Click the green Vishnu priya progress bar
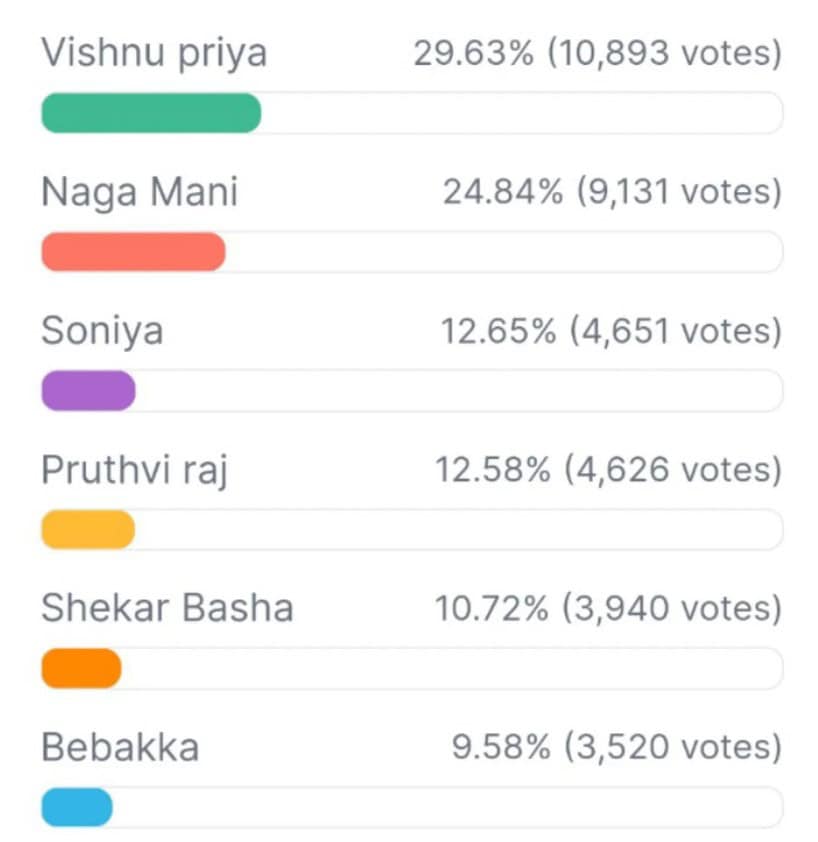Viewport: 818px width, 842px height. 151,113
